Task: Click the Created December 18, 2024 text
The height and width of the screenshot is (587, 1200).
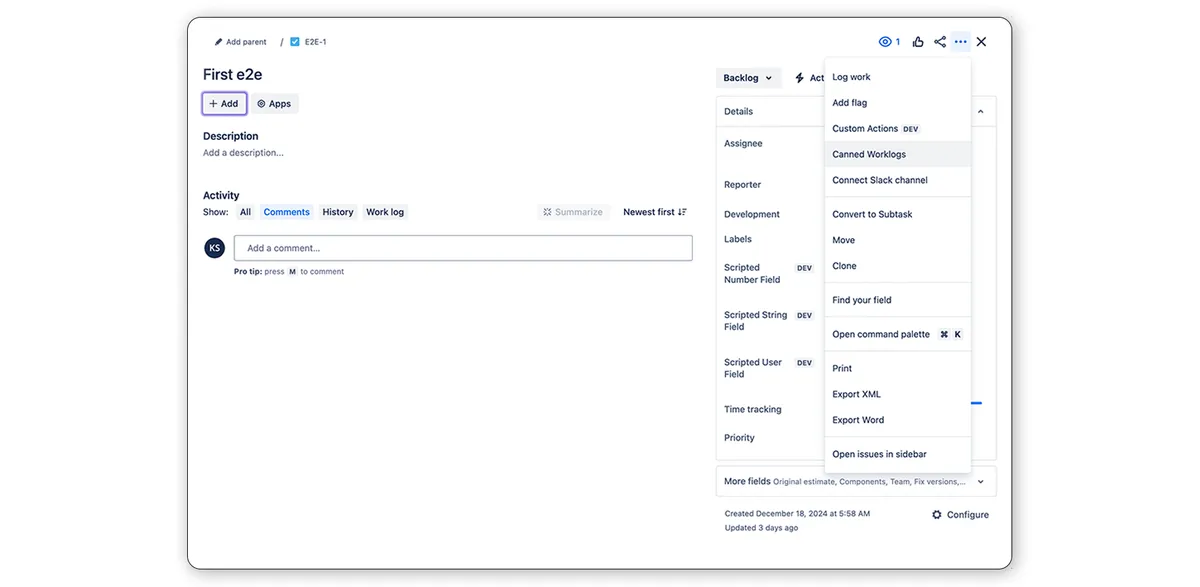Action: coord(797,514)
